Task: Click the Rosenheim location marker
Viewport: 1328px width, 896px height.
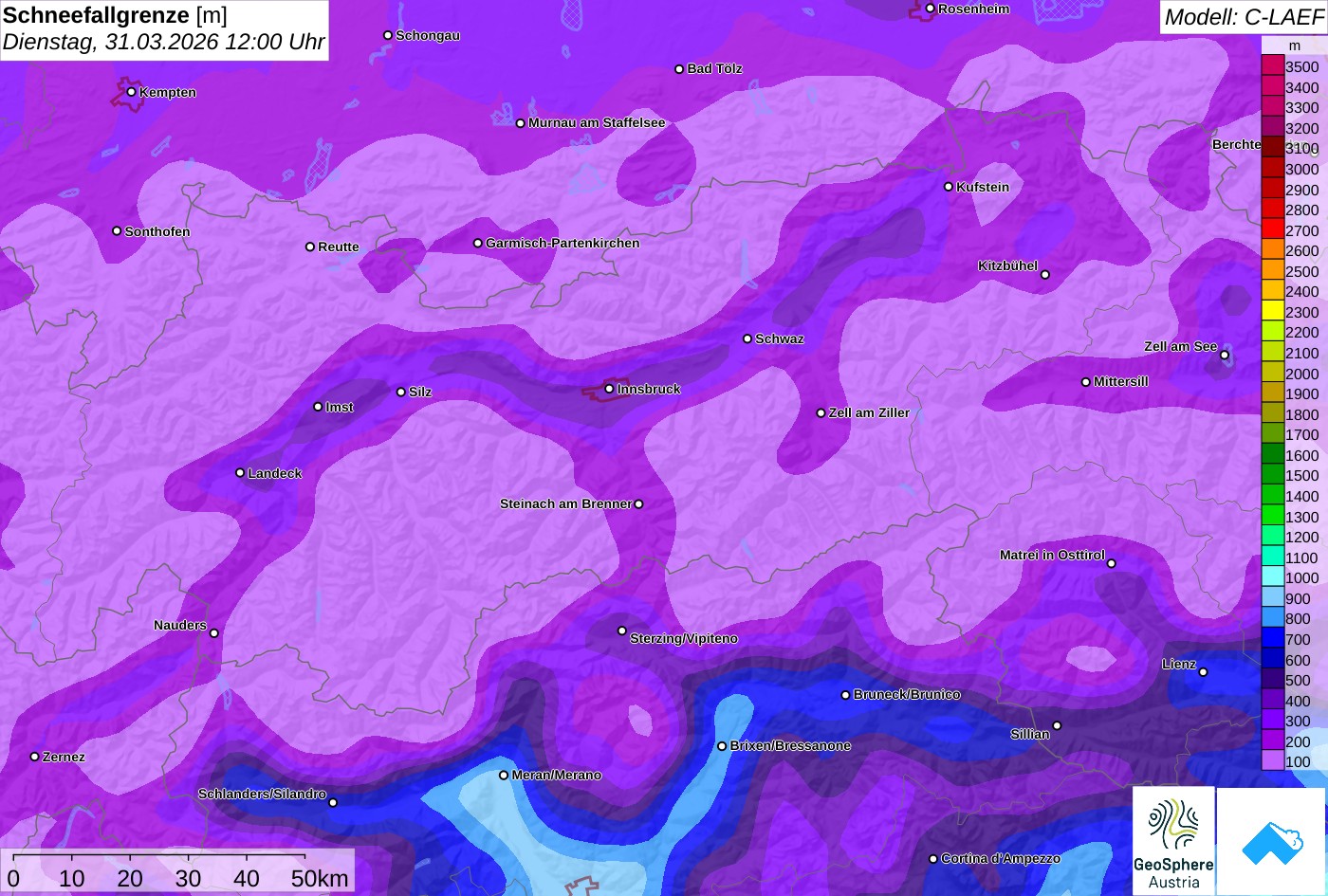Action: pyautogui.click(x=930, y=9)
